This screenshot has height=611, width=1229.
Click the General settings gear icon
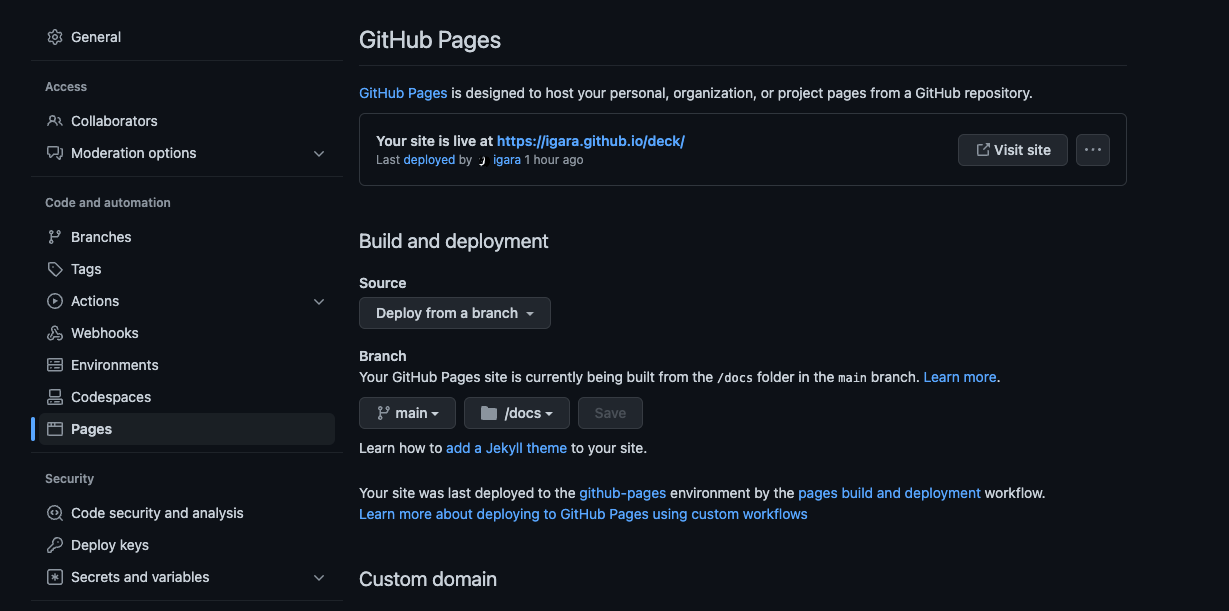click(x=55, y=36)
